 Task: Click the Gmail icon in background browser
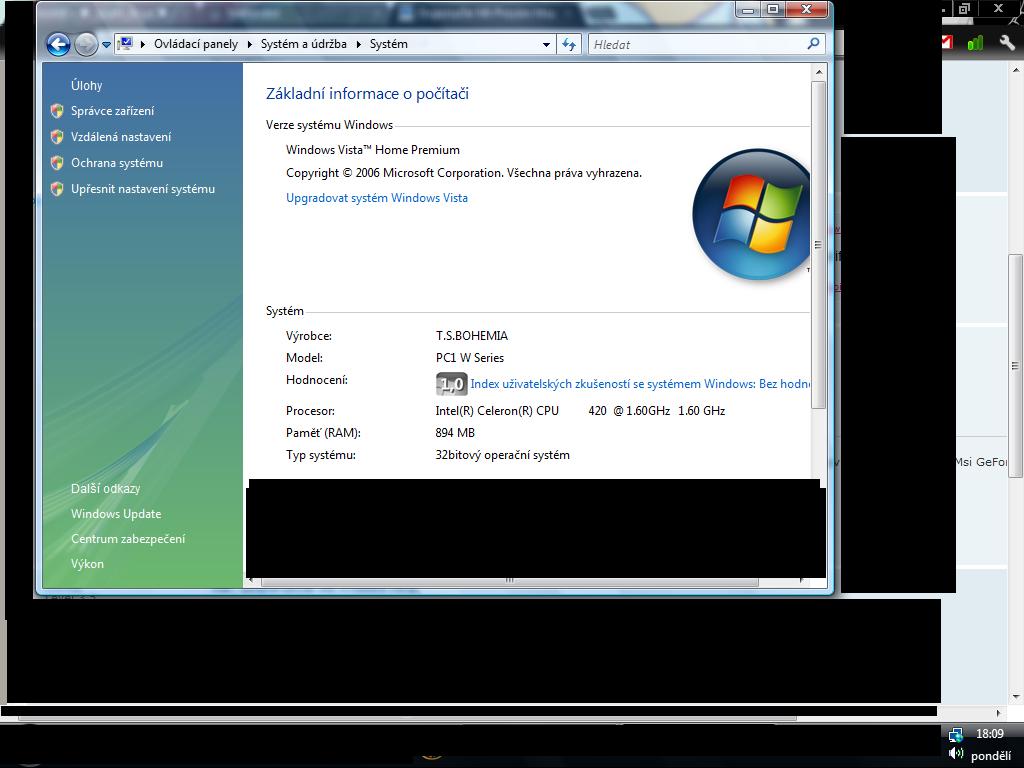coord(948,42)
